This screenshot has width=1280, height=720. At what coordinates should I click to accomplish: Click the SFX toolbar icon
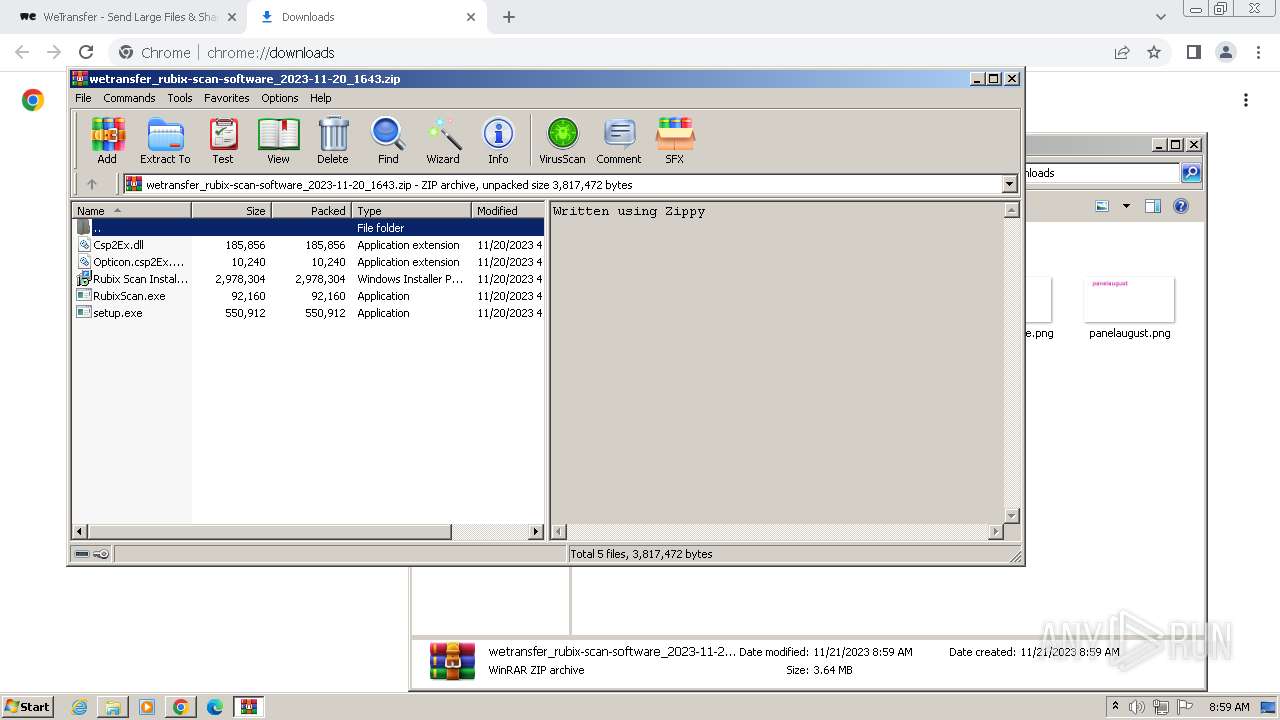675,140
